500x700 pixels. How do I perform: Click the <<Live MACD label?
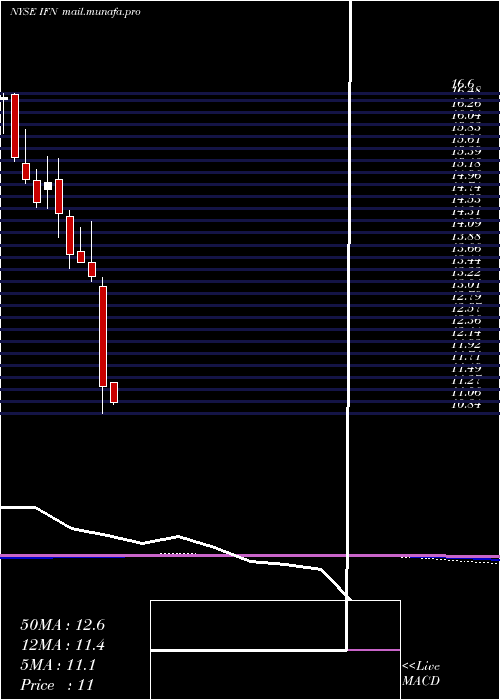(421, 674)
